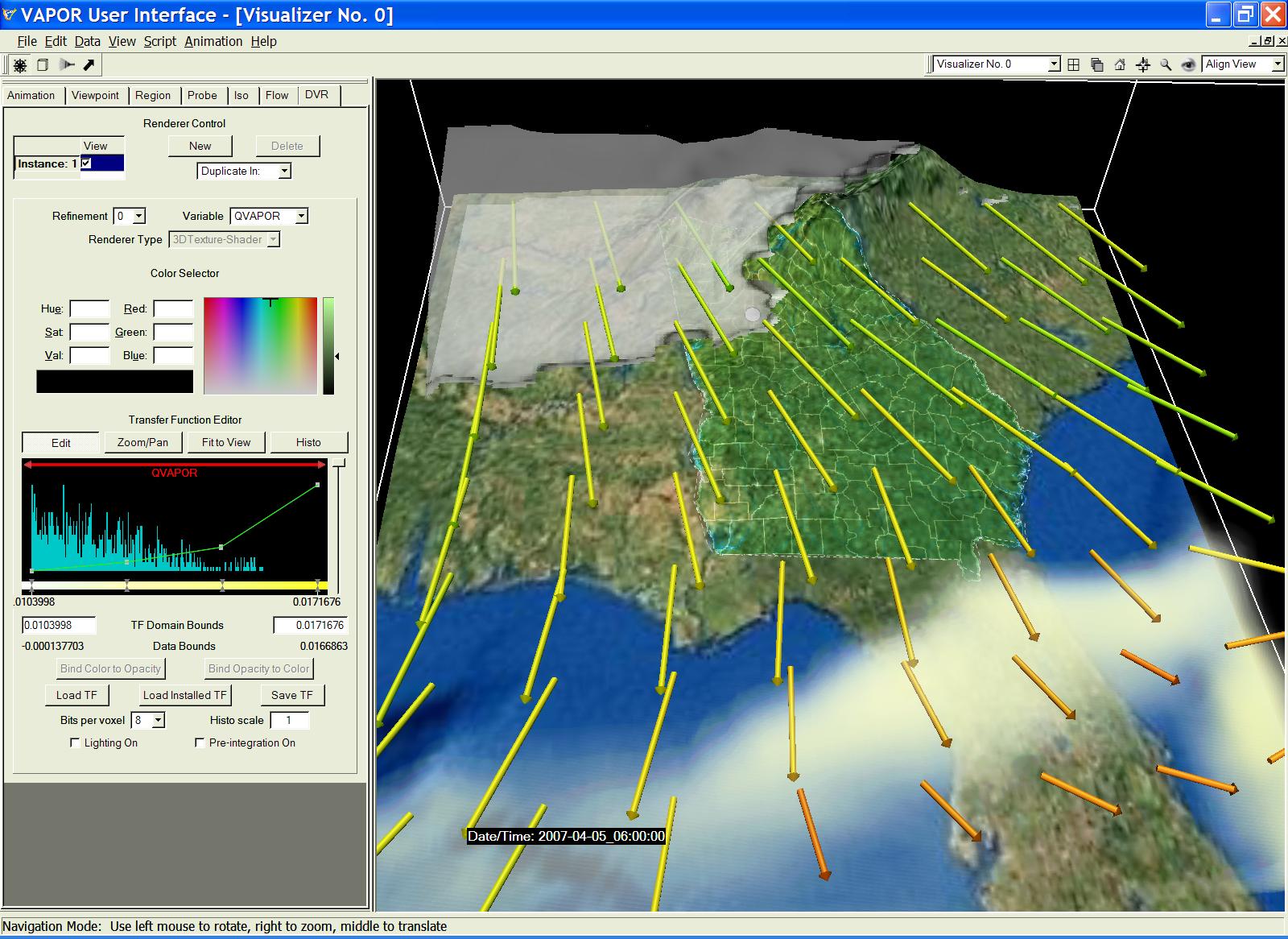Click the home viewpoint icon
The height and width of the screenshot is (939, 1288).
1120,64
